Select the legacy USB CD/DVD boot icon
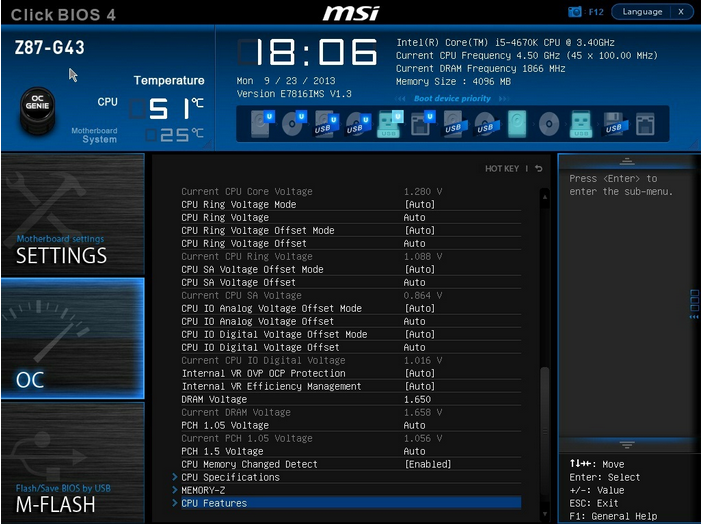701x524 pixels. tap(486, 124)
